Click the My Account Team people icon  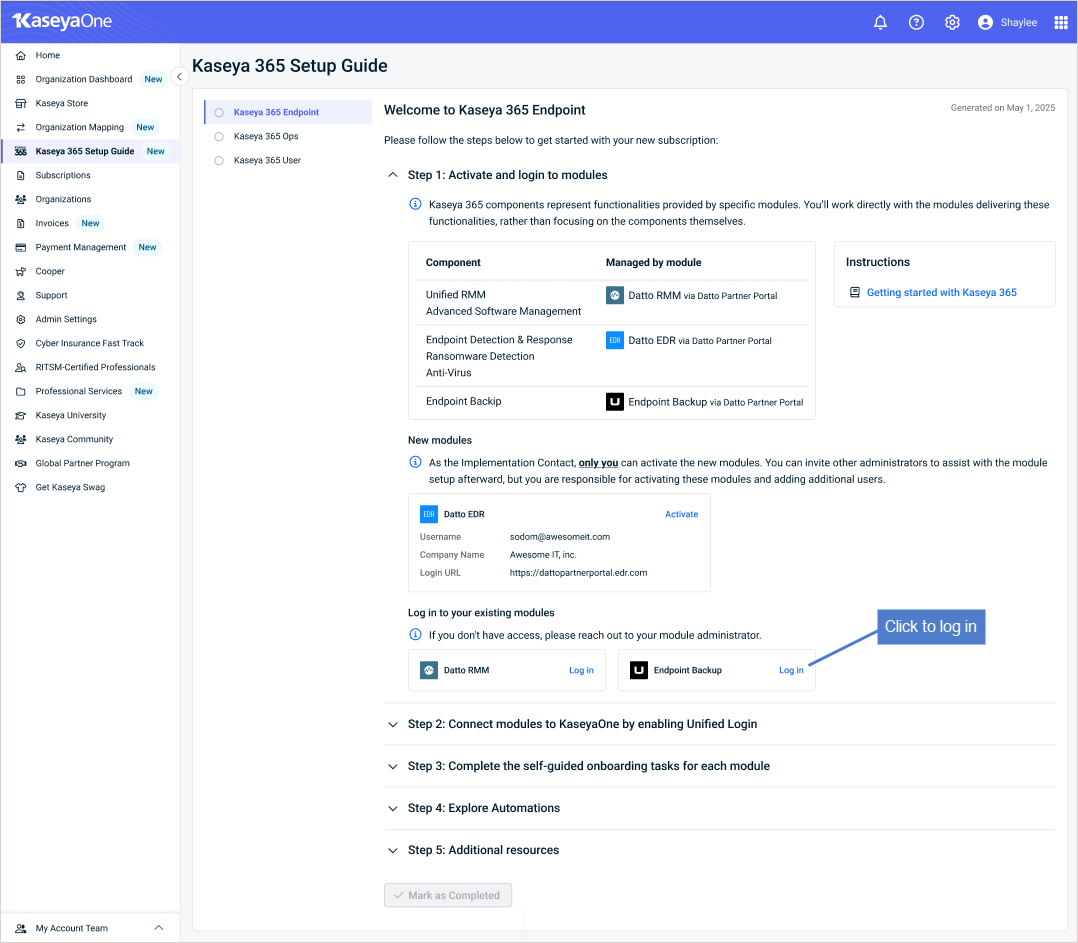[x=21, y=929]
